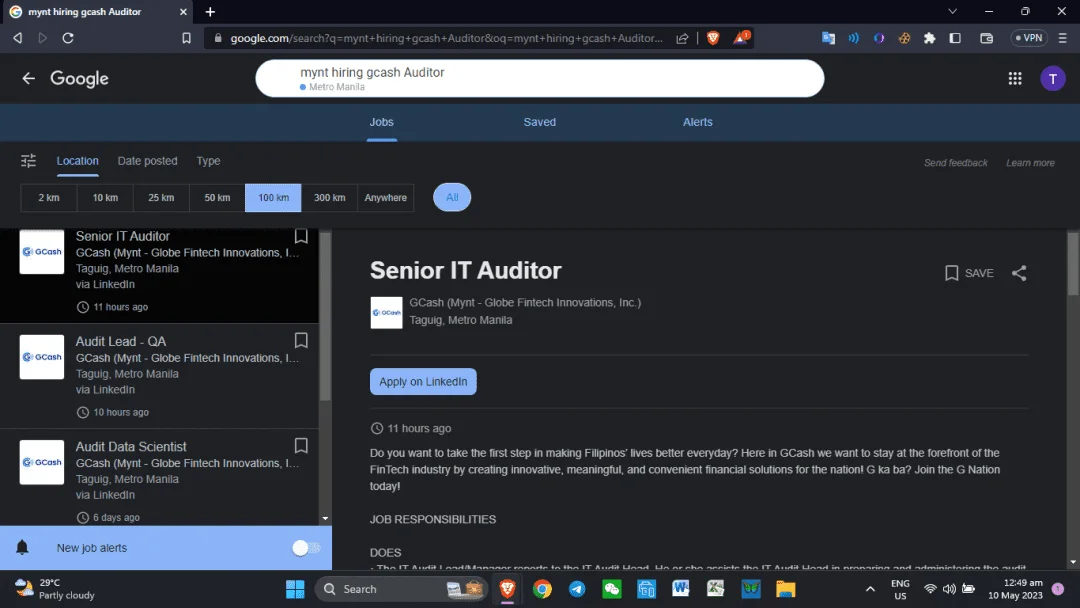Bookmark the Audit Lead - QA job

[301, 340]
